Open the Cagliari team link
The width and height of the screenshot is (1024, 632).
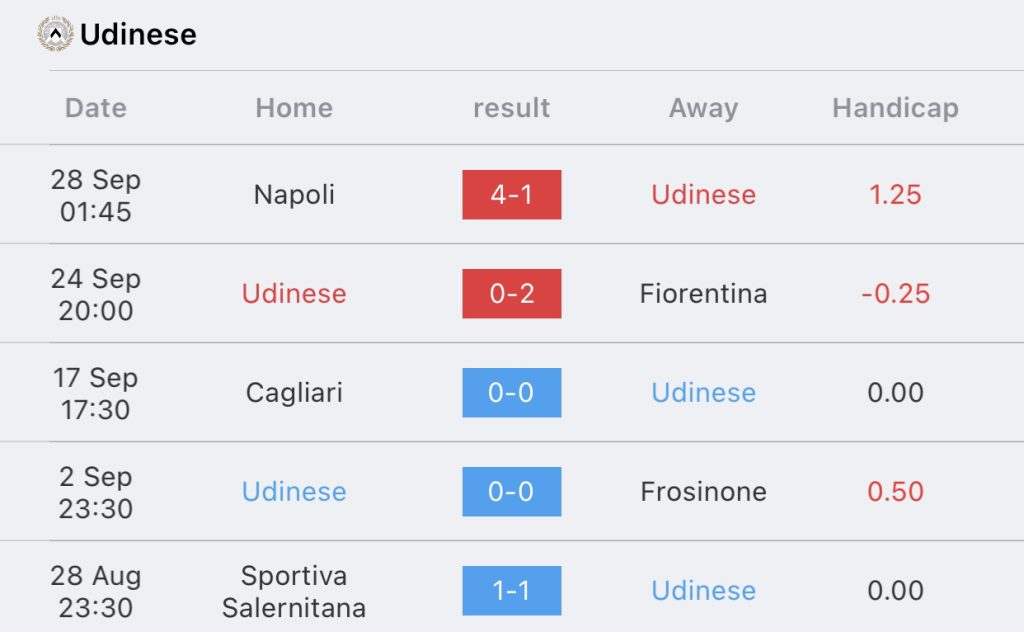pyautogui.click(x=294, y=393)
